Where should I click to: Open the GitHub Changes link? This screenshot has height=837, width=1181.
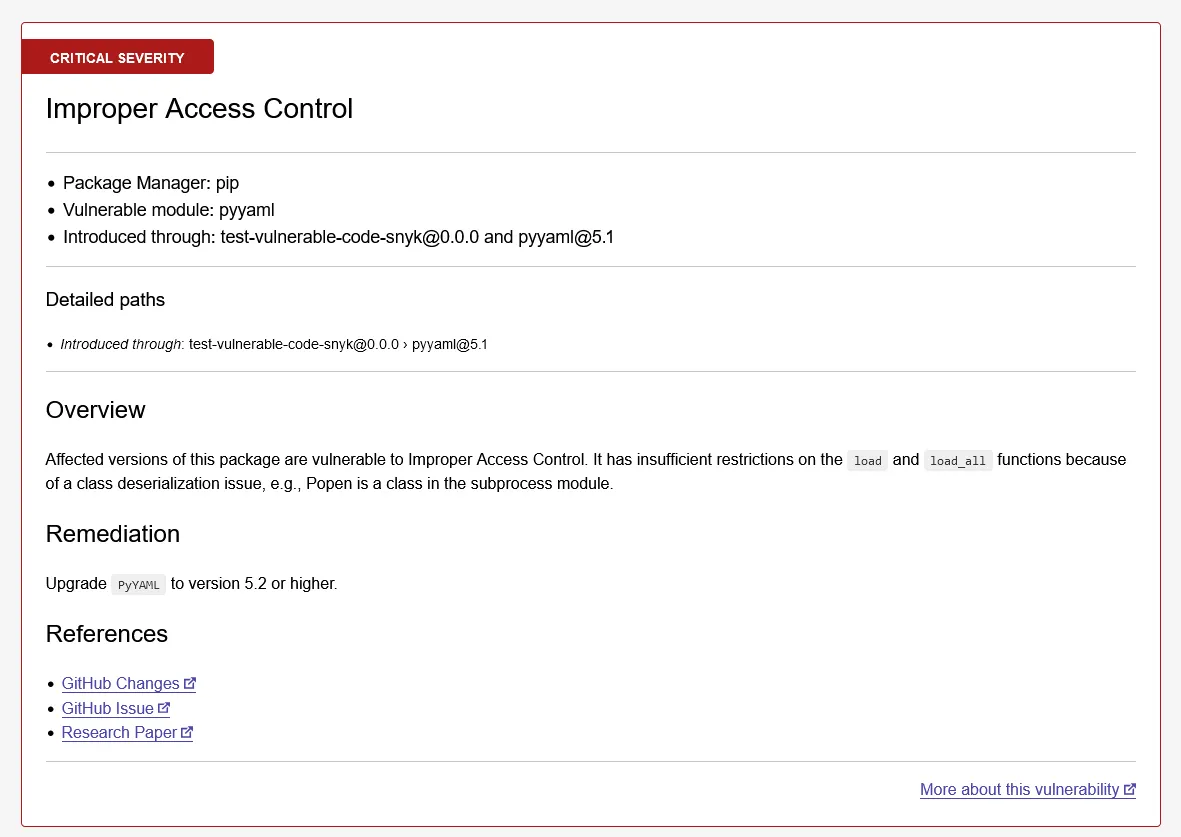click(x=120, y=683)
